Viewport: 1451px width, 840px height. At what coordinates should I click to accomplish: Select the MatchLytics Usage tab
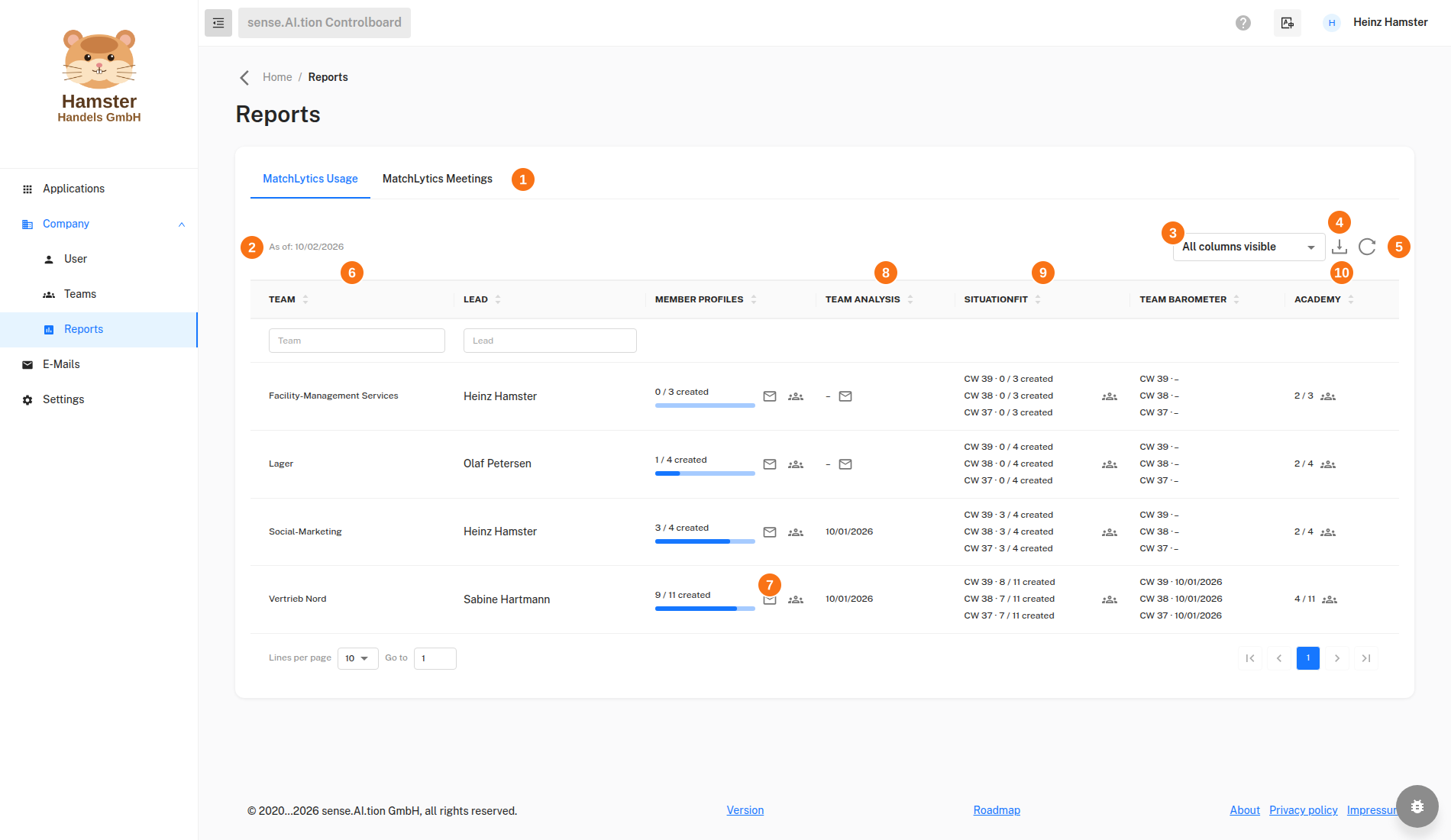click(x=310, y=179)
